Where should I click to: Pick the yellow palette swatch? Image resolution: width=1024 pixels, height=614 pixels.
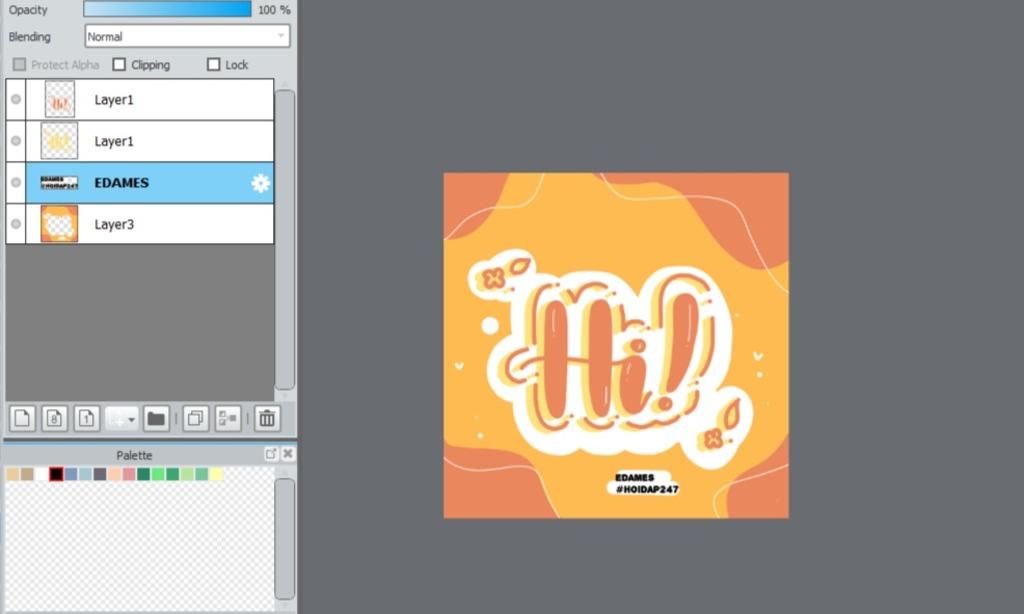coord(216,474)
